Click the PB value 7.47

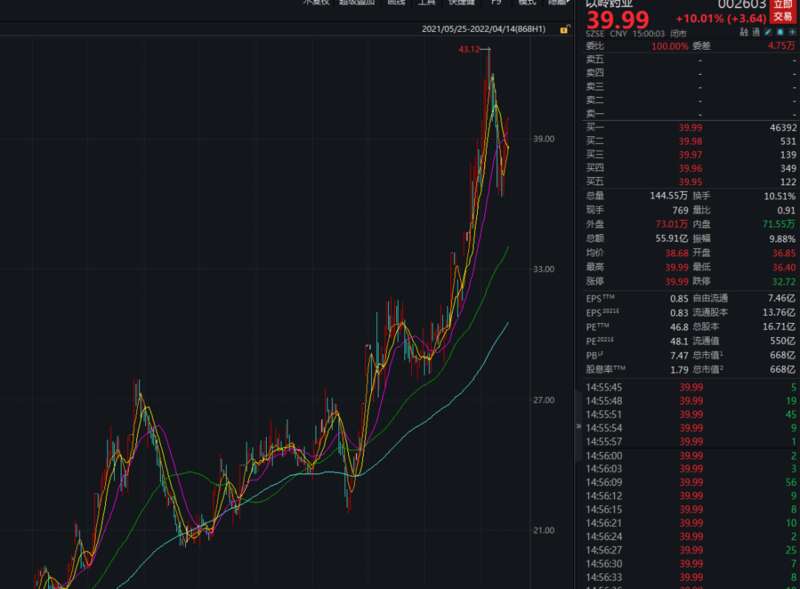(679, 355)
